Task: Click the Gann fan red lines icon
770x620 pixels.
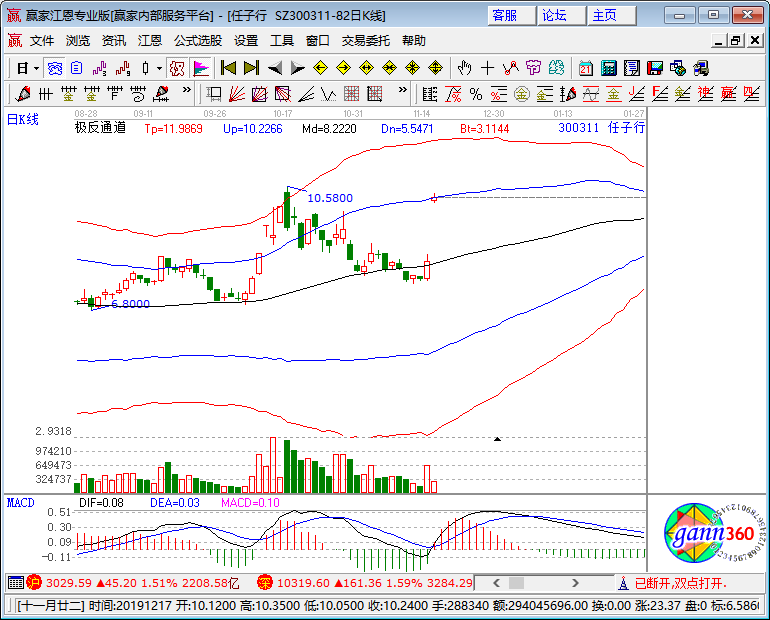Action: click(x=237, y=94)
